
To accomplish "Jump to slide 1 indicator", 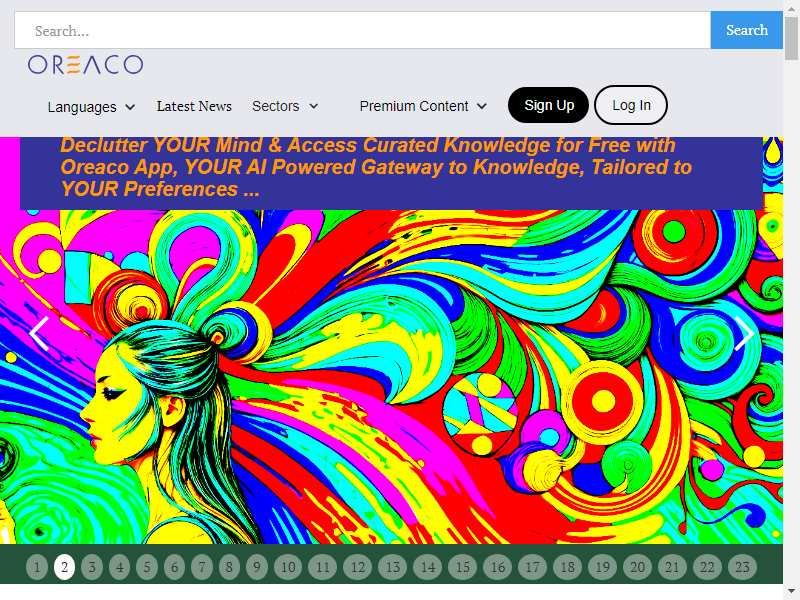I will [x=37, y=567].
